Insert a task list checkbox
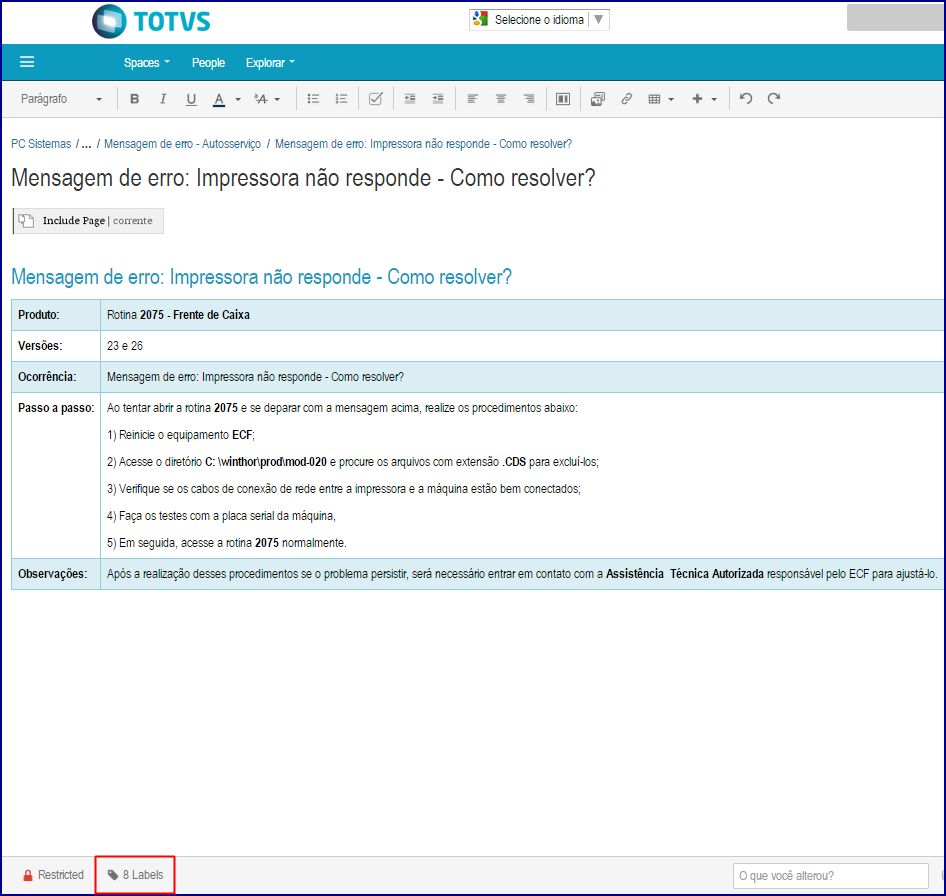This screenshot has height=896, width=946. tap(375, 99)
